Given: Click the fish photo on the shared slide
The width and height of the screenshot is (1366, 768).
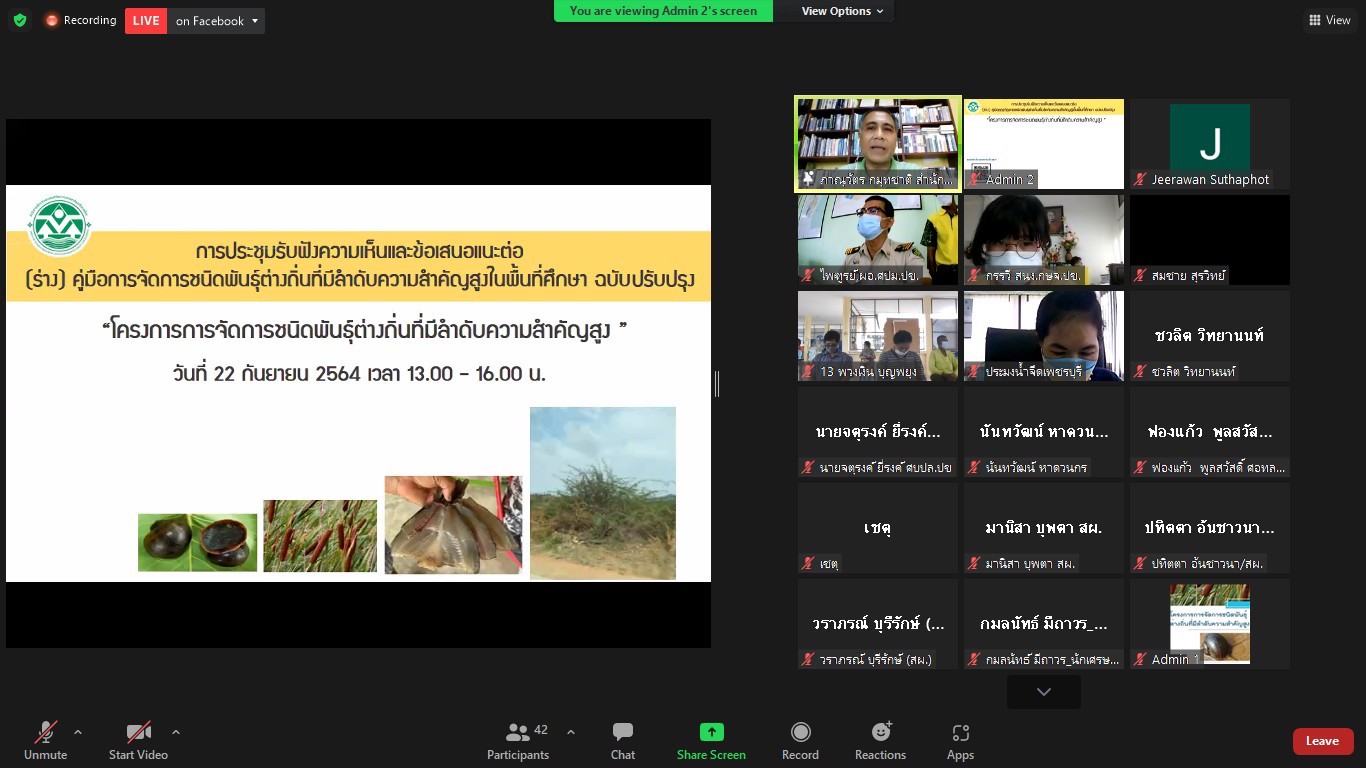Looking at the screenshot, I should tap(453, 525).
